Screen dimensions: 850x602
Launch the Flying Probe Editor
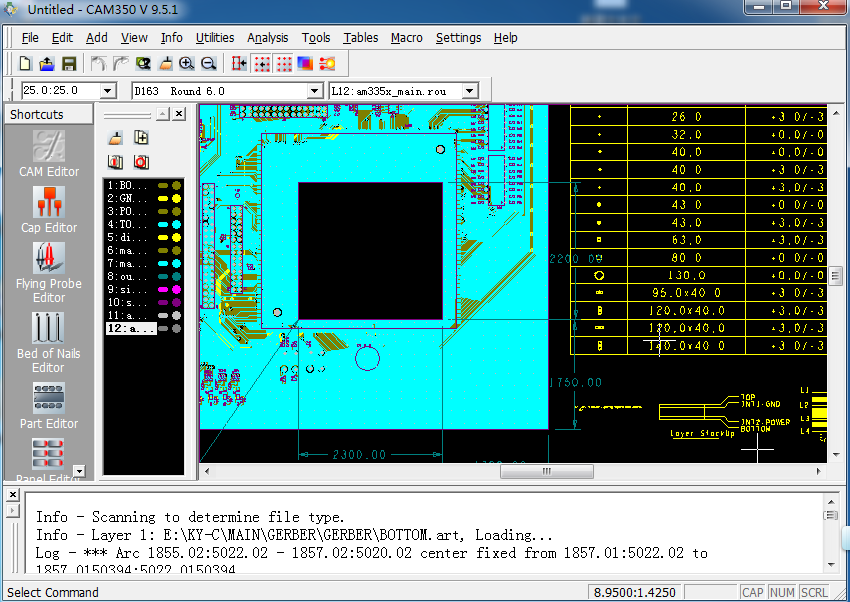49,273
